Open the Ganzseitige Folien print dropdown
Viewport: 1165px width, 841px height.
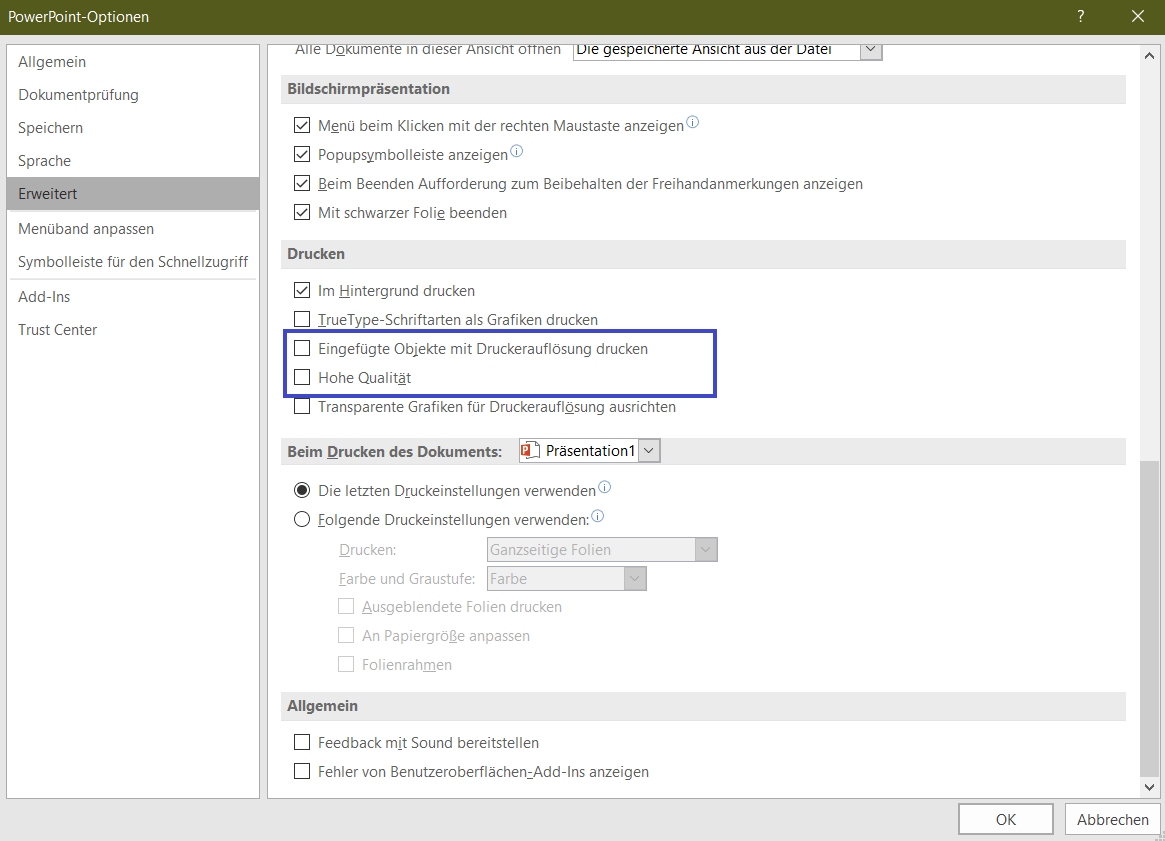706,550
